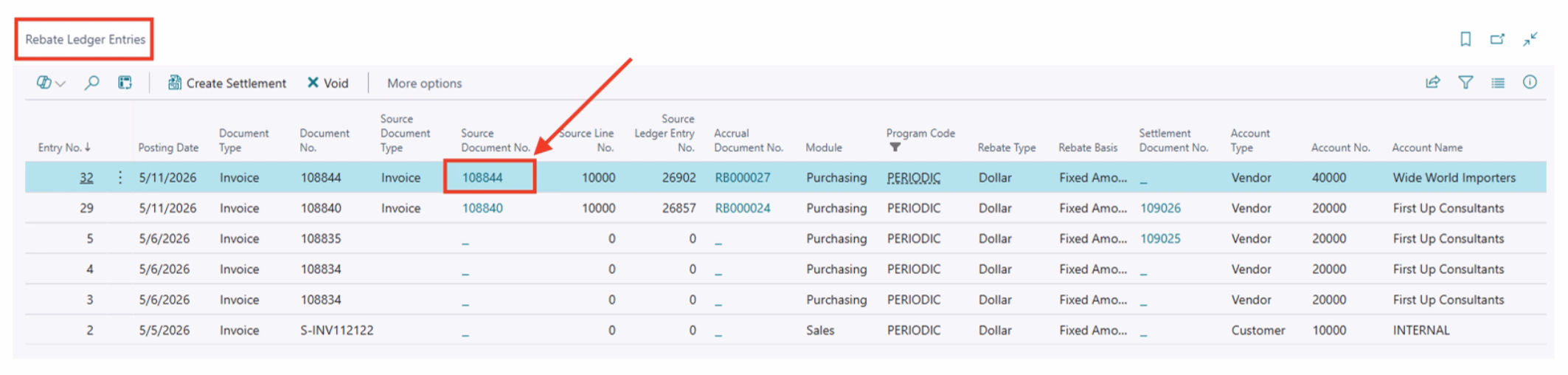Viewport: 1568px width, 375px height.
Task: Click source ledger entry 26902
Action: click(679, 178)
